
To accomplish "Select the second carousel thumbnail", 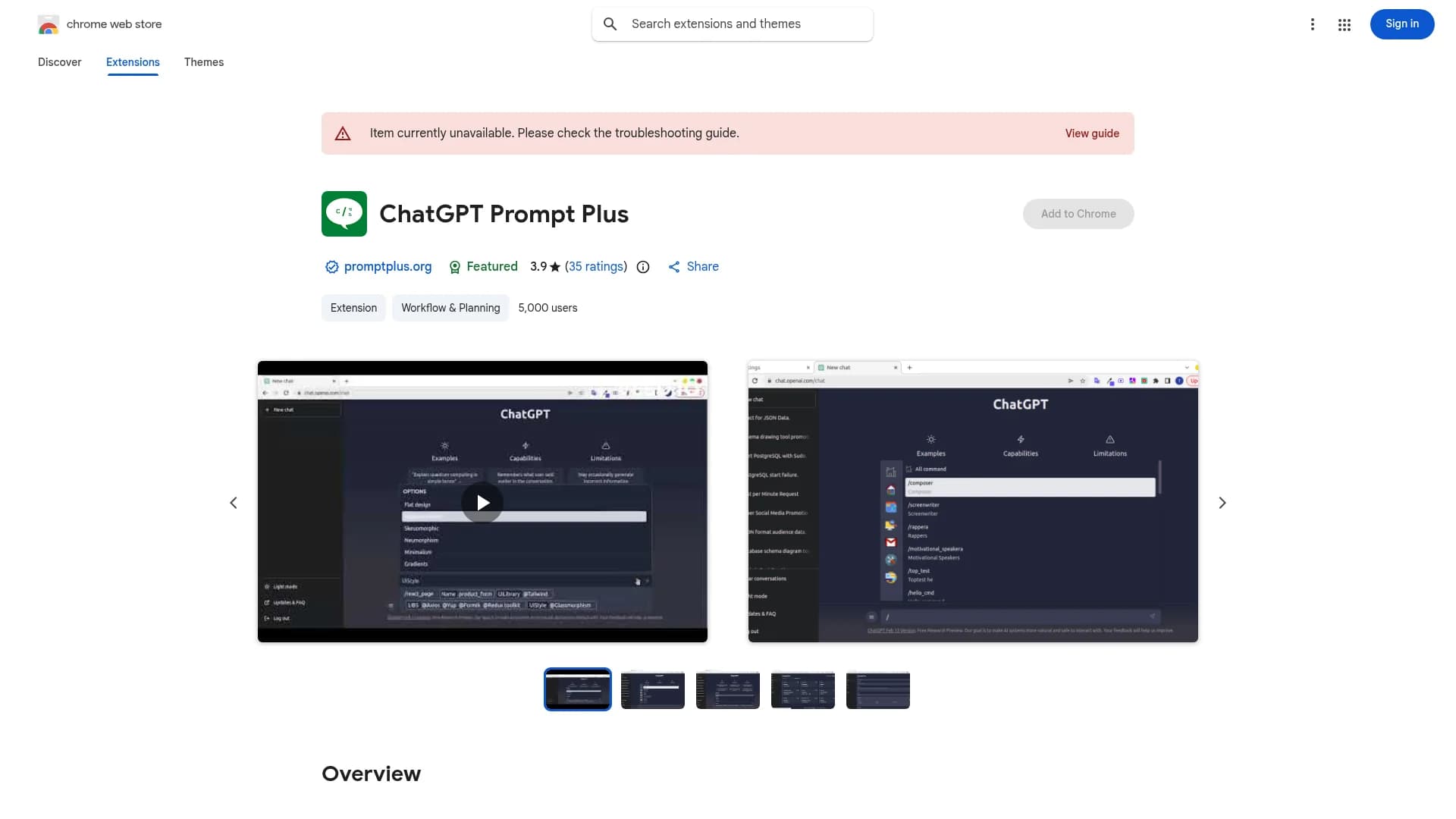I will click(653, 690).
